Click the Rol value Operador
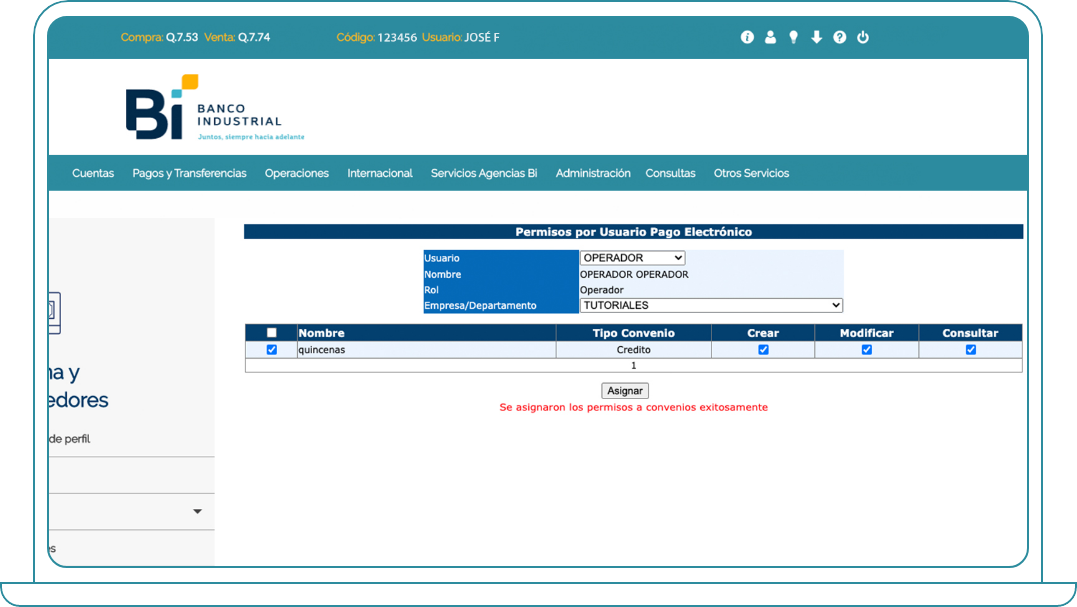 tap(602, 290)
